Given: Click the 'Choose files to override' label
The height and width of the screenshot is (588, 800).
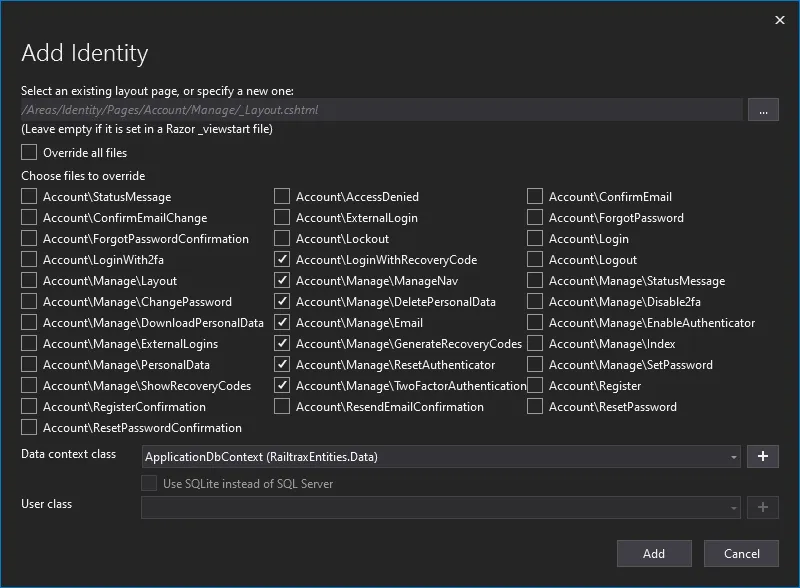Looking at the screenshot, I should point(83,176).
